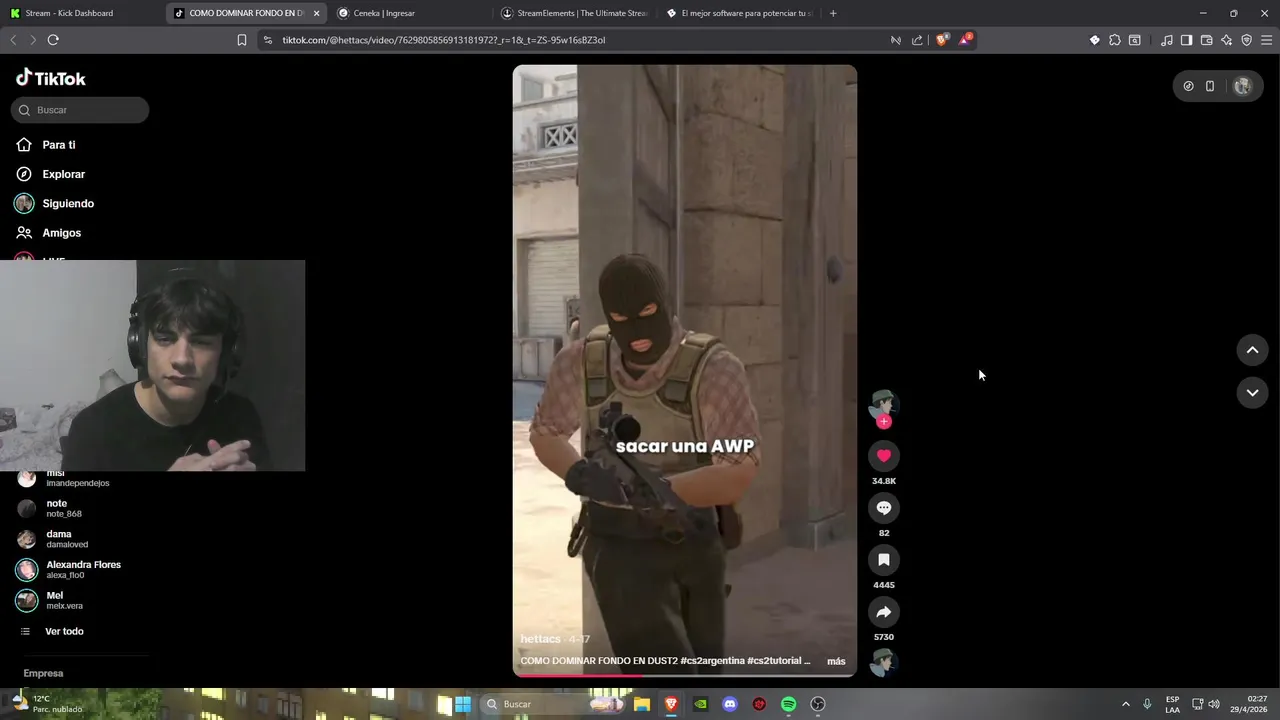Image resolution: width=1280 pixels, height=720 pixels.
Task: Reload the page
Action: point(53,40)
